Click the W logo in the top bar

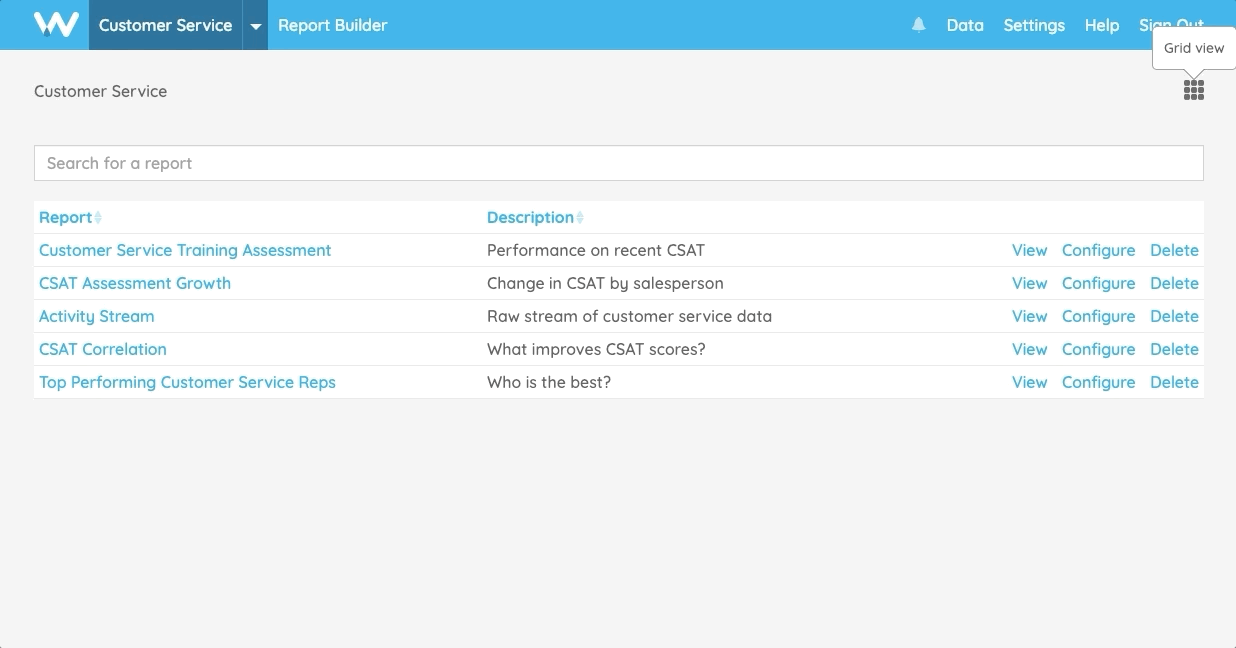coord(57,24)
